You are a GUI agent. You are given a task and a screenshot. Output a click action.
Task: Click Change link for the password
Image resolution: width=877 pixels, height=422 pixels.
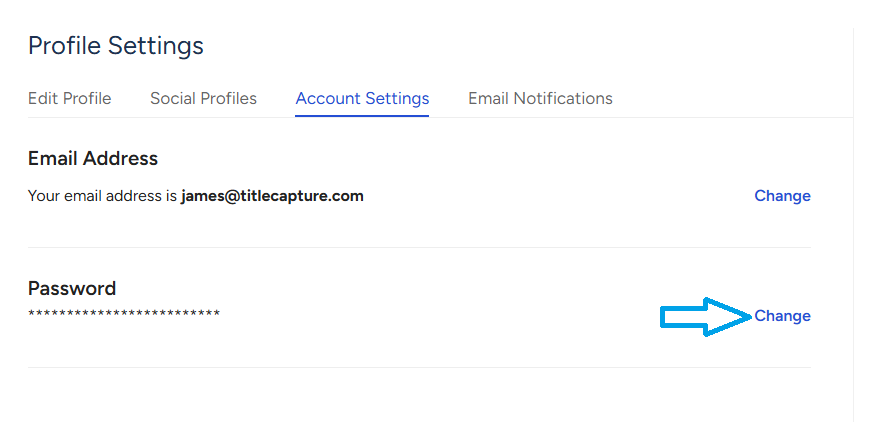782,316
